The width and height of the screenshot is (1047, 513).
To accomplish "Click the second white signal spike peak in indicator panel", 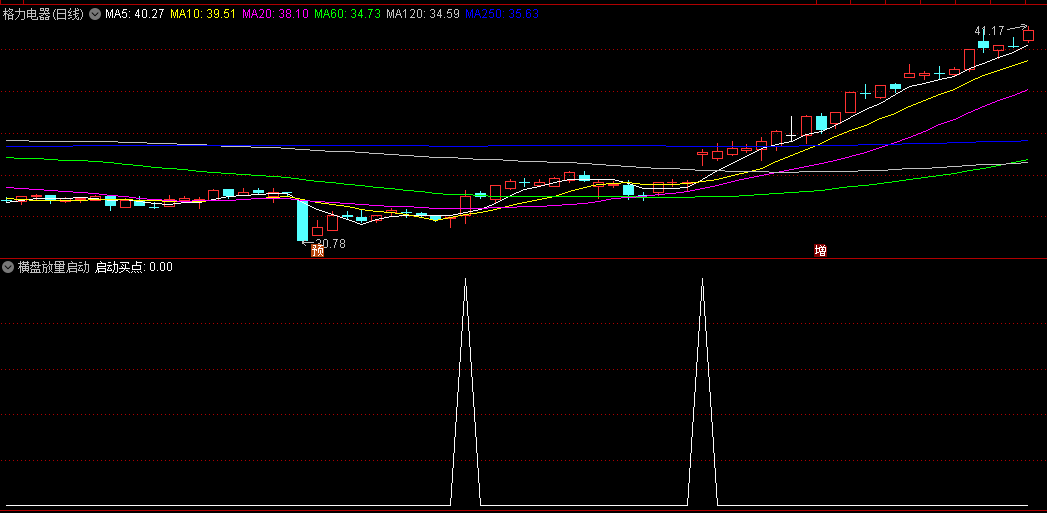I will [702, 281].
